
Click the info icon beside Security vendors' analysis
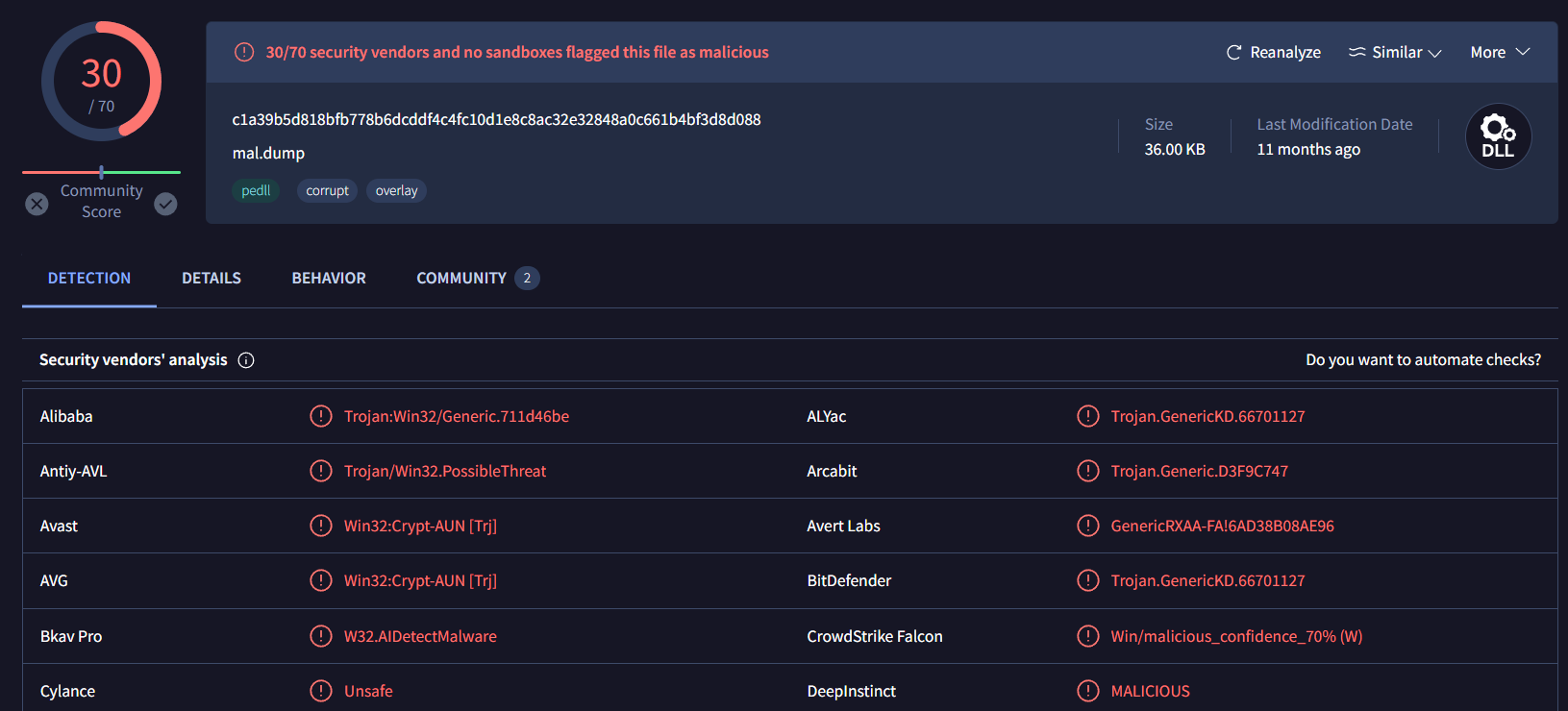coord(246,360)
